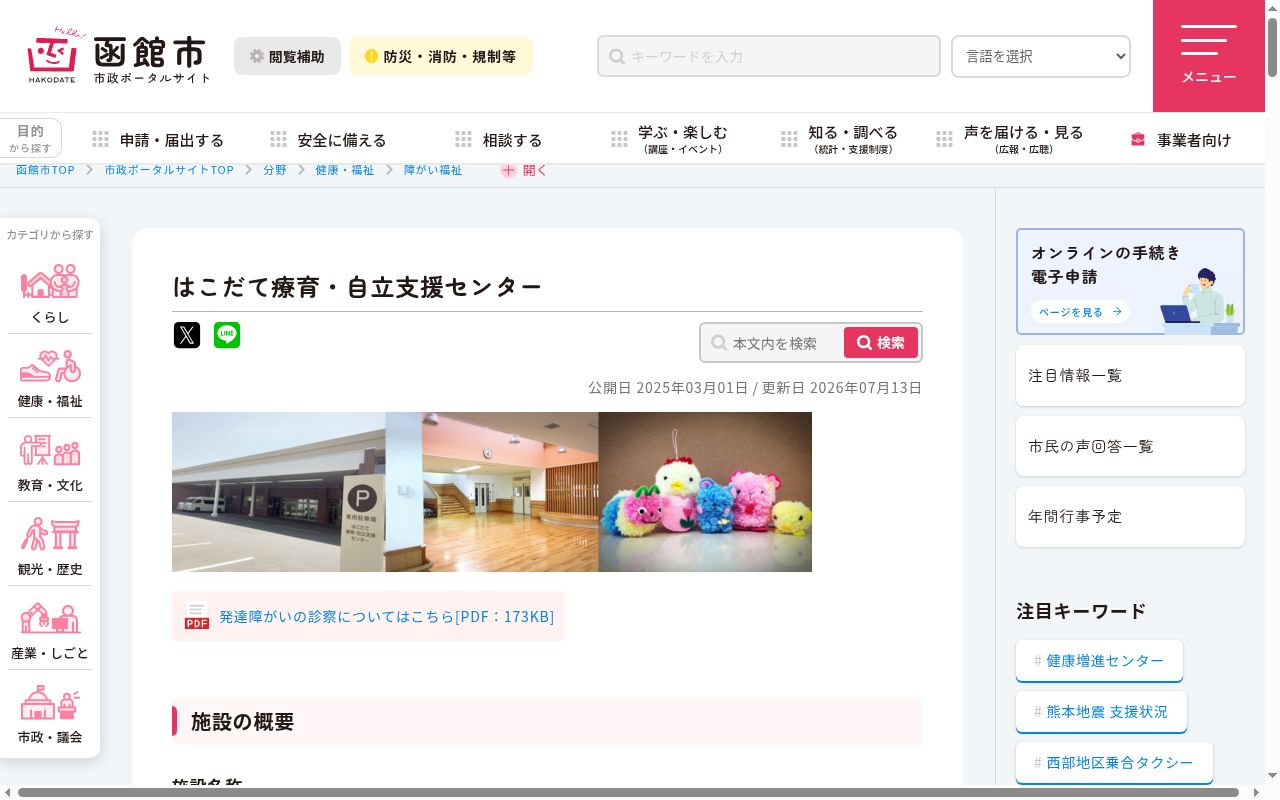Open the hamburger メニュー button
1280x800 pixels.
[1209, 56]
